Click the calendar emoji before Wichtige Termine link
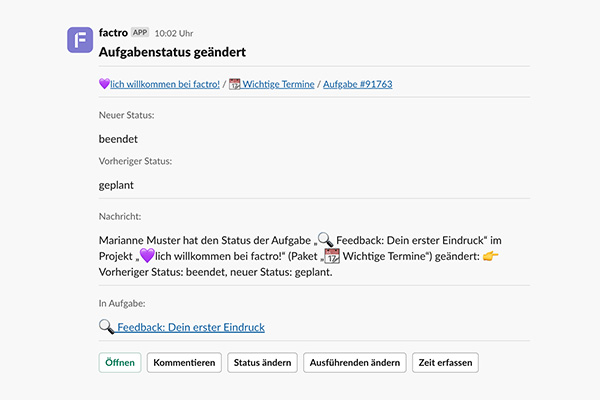 click(x=235, y=84)
